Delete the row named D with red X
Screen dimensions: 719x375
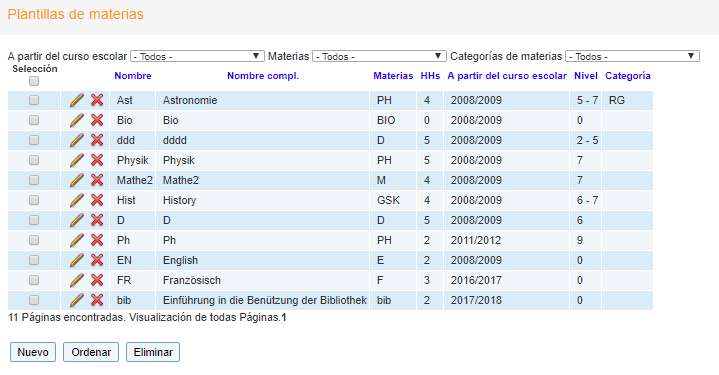[x=97, y=220]
